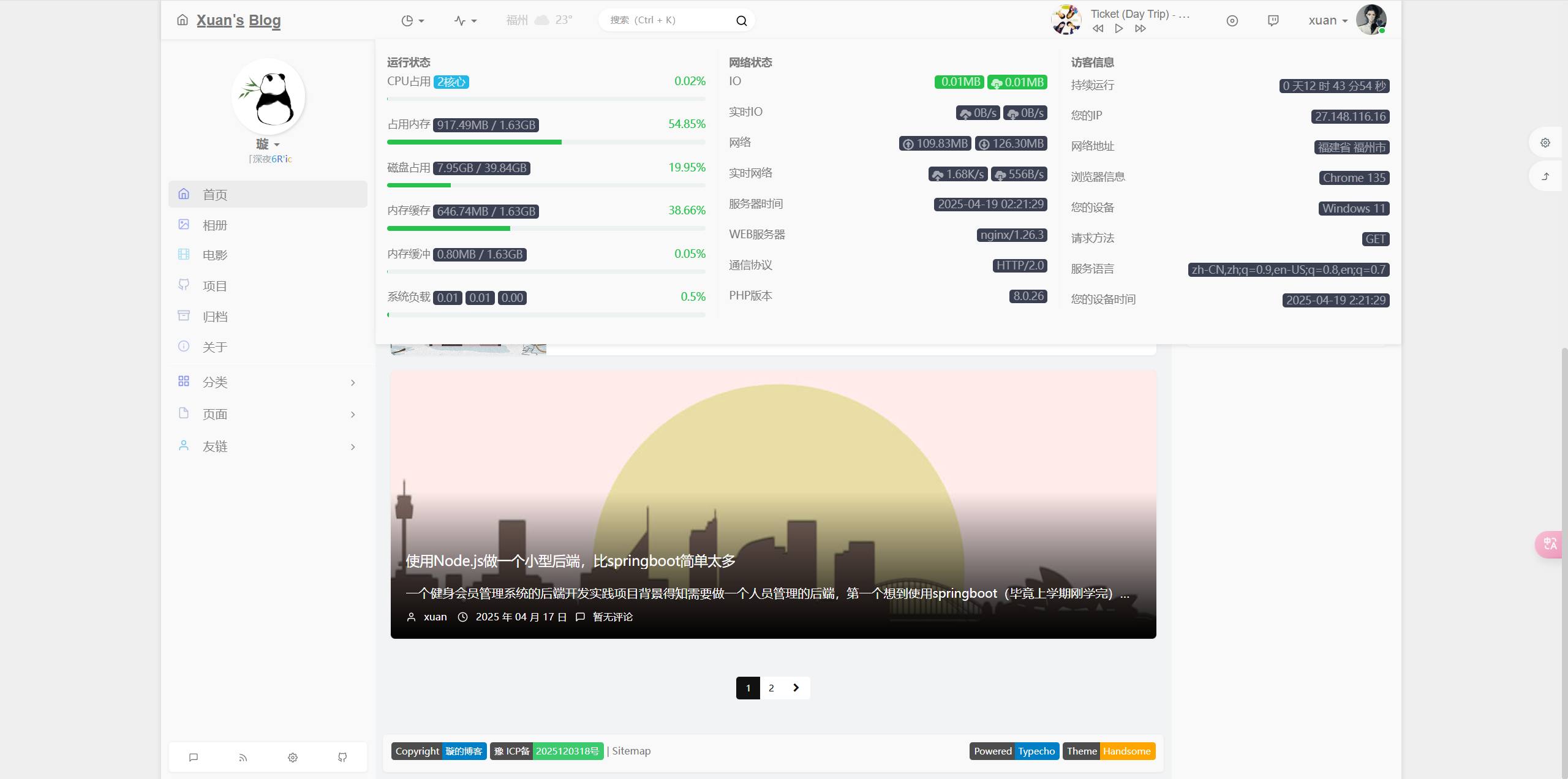The height and width of the screenshot is (779, 1568).
Task: Skip to next music track
Action: 1140,28
